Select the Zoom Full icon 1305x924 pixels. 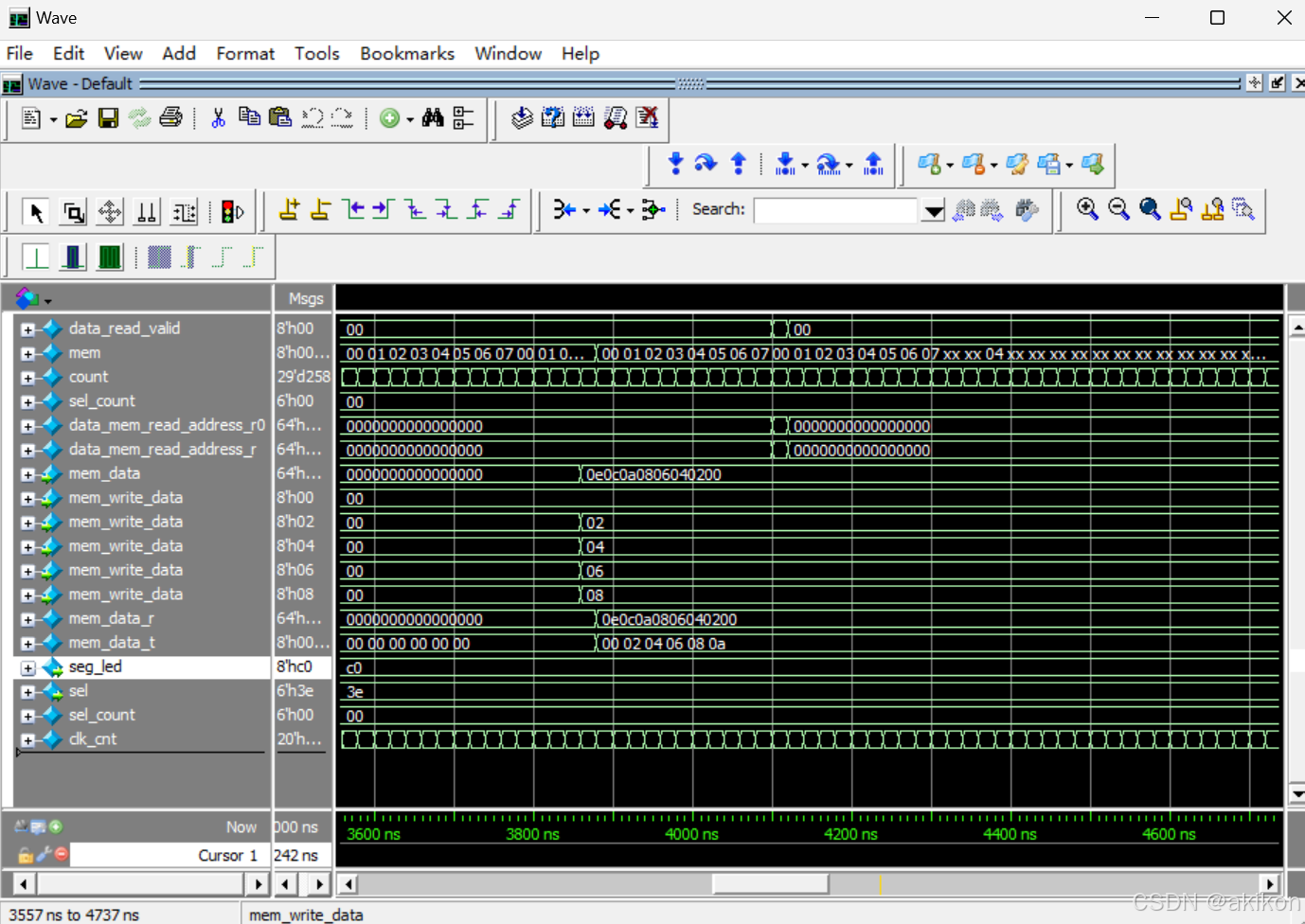point(1150,209)
